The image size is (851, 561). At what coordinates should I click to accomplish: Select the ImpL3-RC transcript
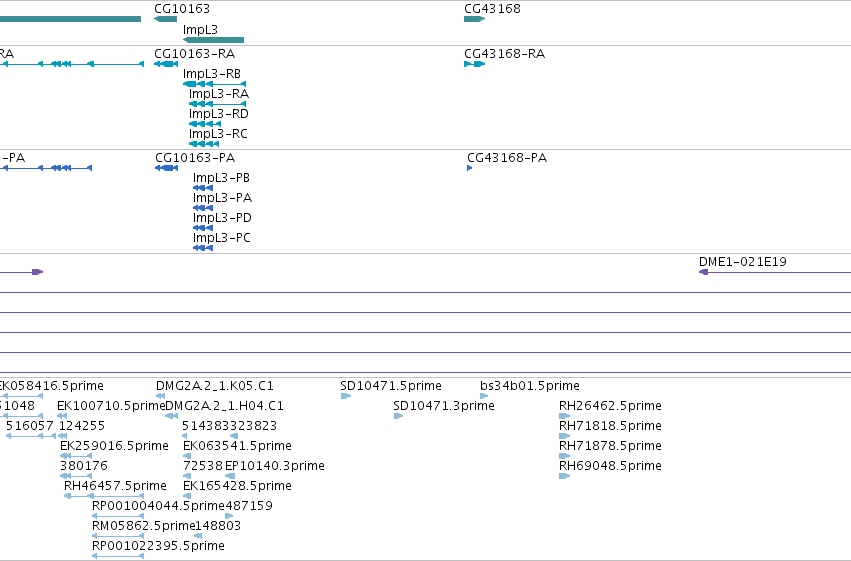(204, 144)
